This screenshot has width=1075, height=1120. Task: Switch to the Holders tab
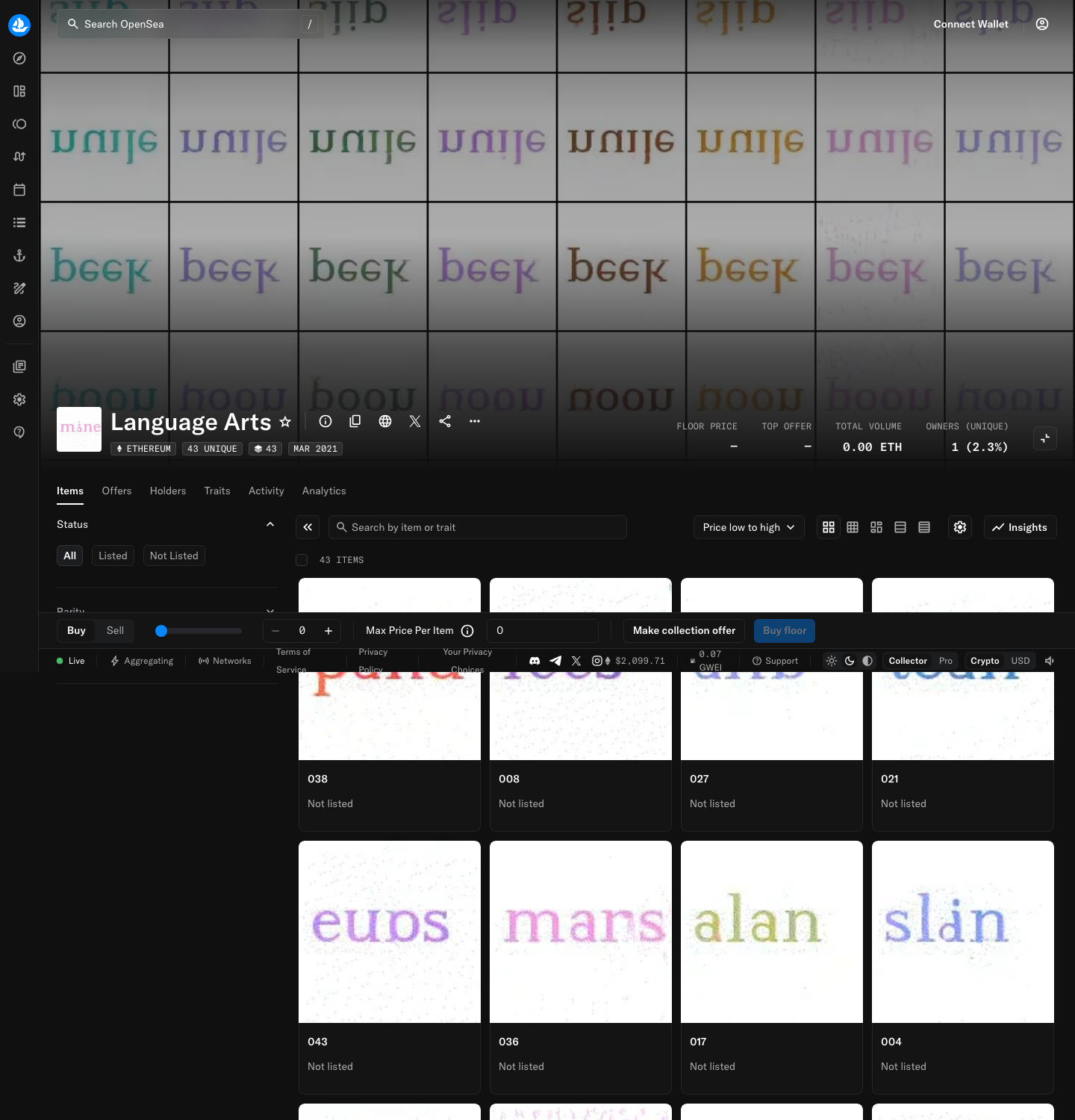[x=168, y=491]
